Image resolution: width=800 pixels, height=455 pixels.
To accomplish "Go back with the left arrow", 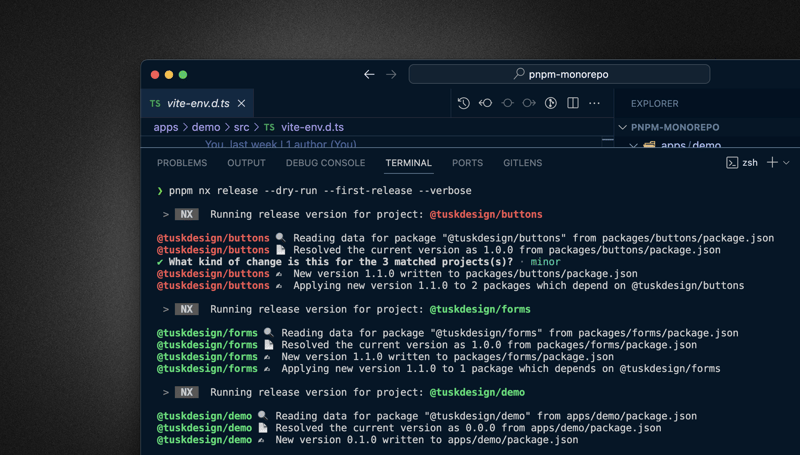I will [369, 74].
